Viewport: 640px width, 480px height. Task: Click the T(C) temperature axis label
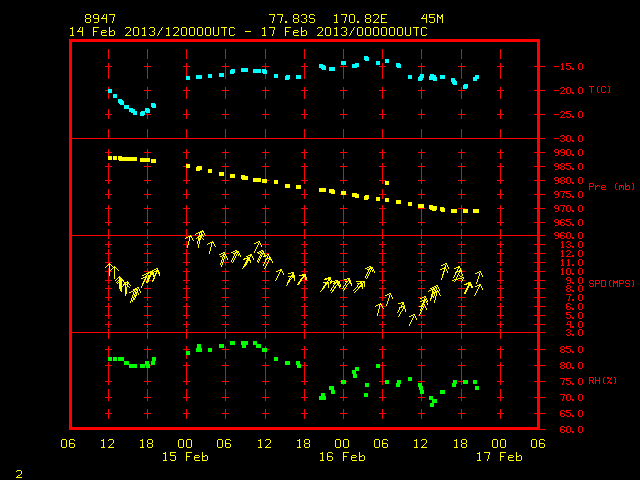(600, 90)
